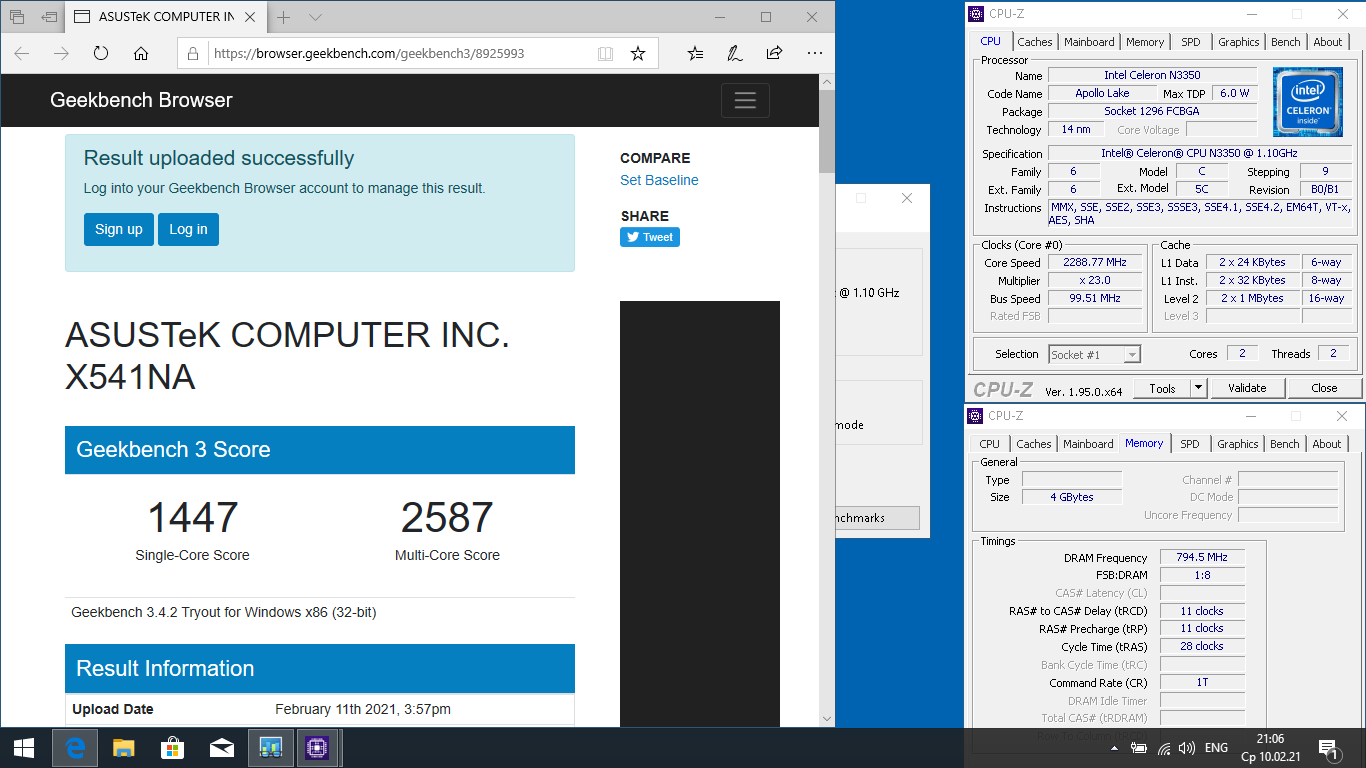Click the site lock security icon
The image size is (1366, 768).
tap(194, 54)
